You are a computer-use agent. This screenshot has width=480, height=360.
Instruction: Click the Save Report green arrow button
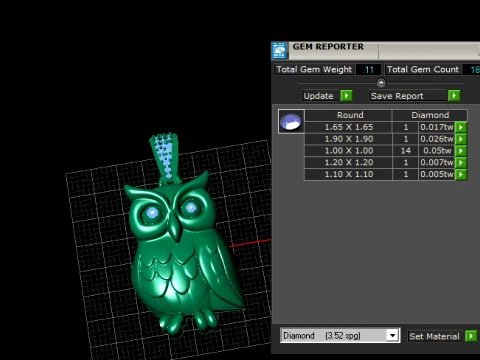[454, 96]
